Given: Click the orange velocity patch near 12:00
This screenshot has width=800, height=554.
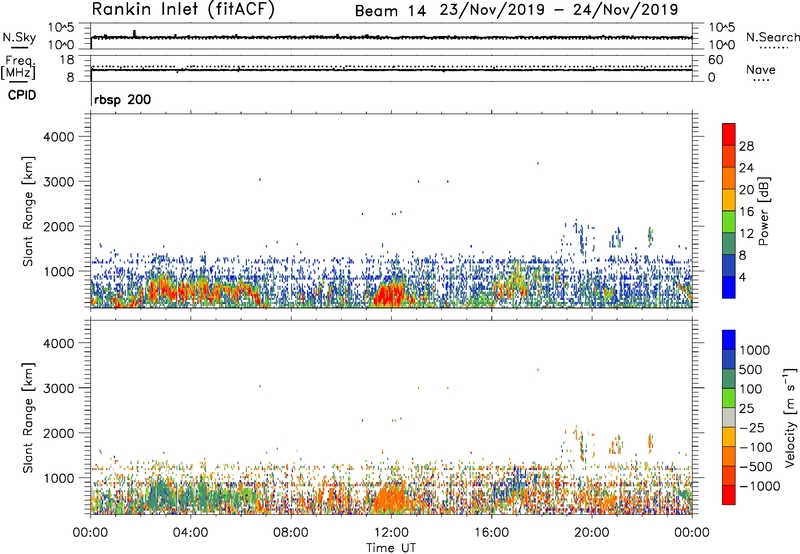Looking at the screenshot, I should [392, 497].
